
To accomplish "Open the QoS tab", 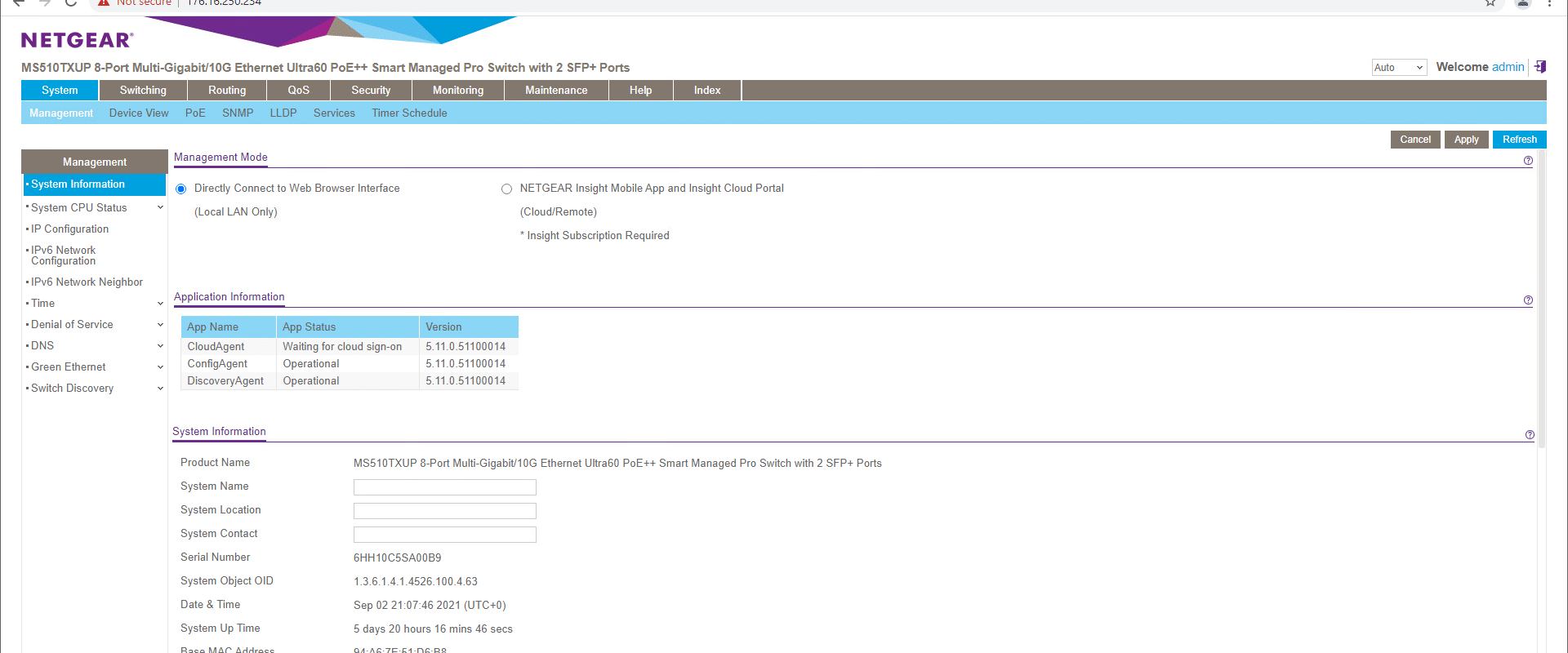I will 299,90.
